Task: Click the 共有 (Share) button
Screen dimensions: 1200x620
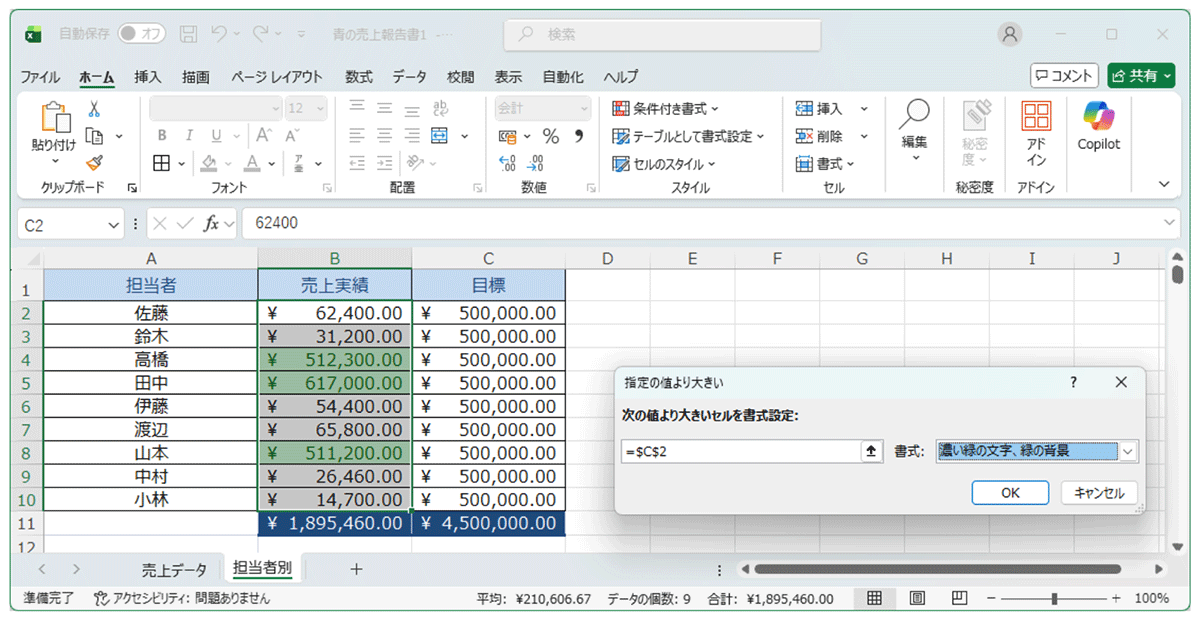Action: [1140, 76]
